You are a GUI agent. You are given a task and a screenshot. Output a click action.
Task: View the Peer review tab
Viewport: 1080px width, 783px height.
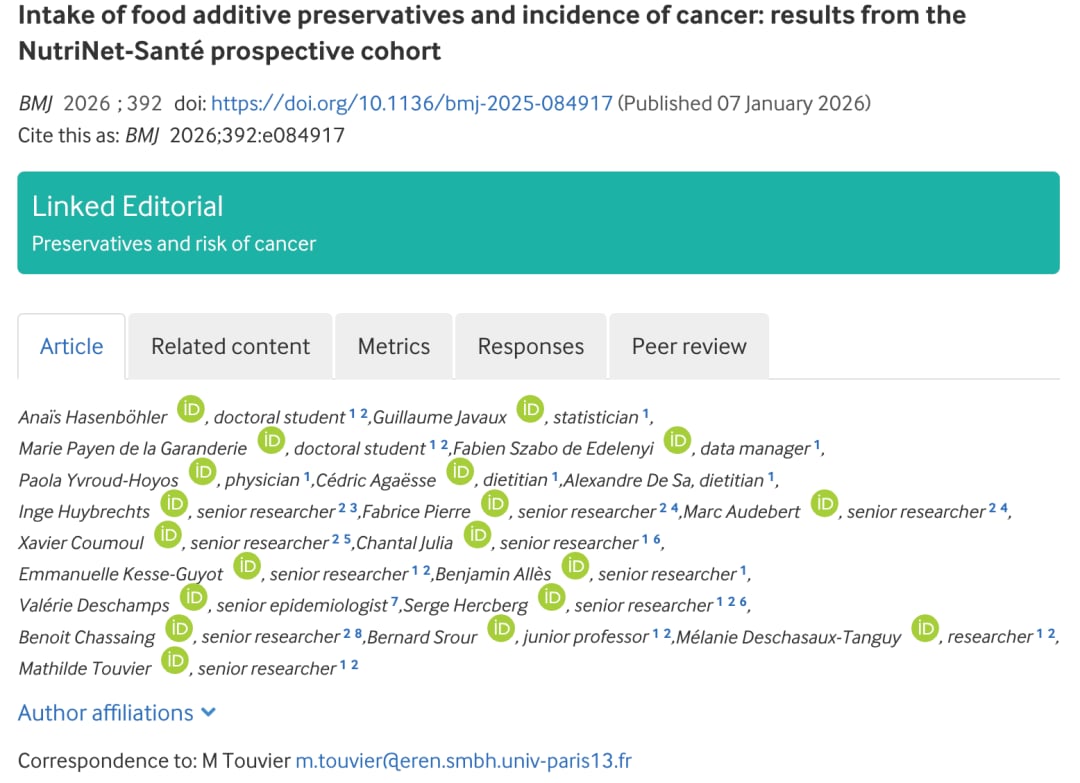pyautogui.click(x=689, y=347)
